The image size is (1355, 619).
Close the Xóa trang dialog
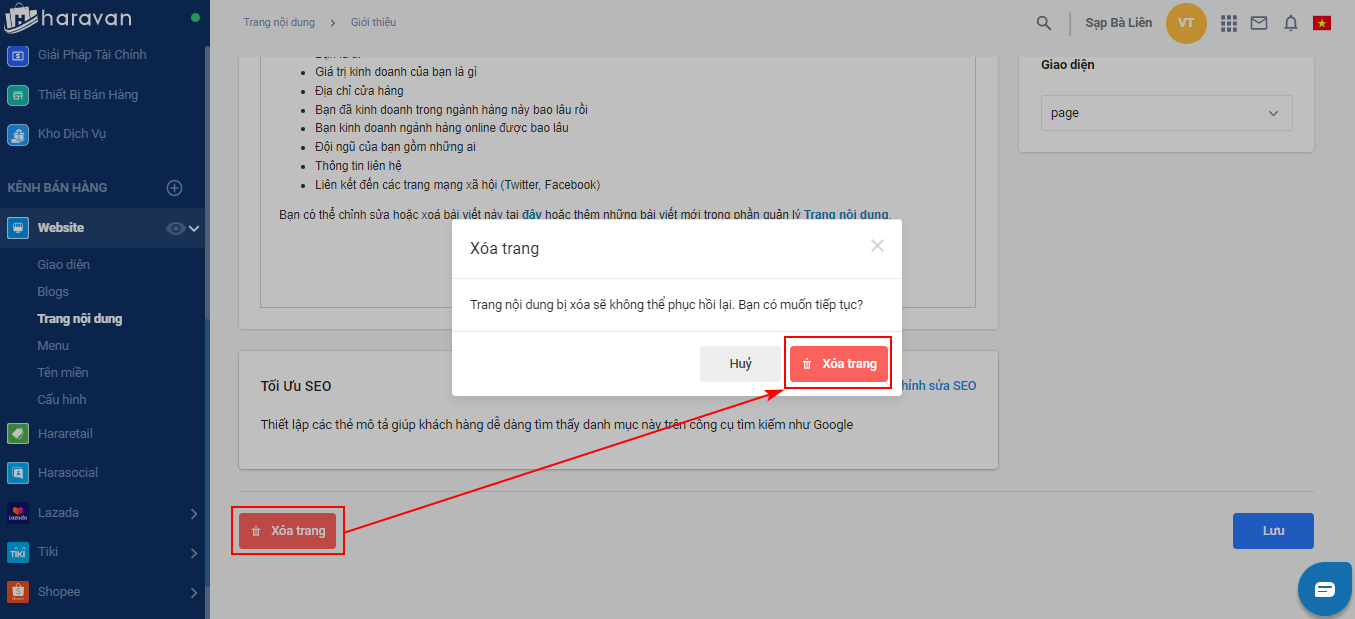click(877, 246)
